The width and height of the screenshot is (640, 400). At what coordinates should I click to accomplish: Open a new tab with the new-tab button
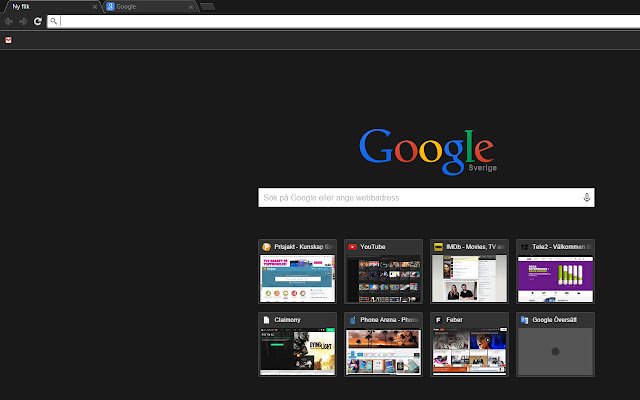[x=207, y=7]
